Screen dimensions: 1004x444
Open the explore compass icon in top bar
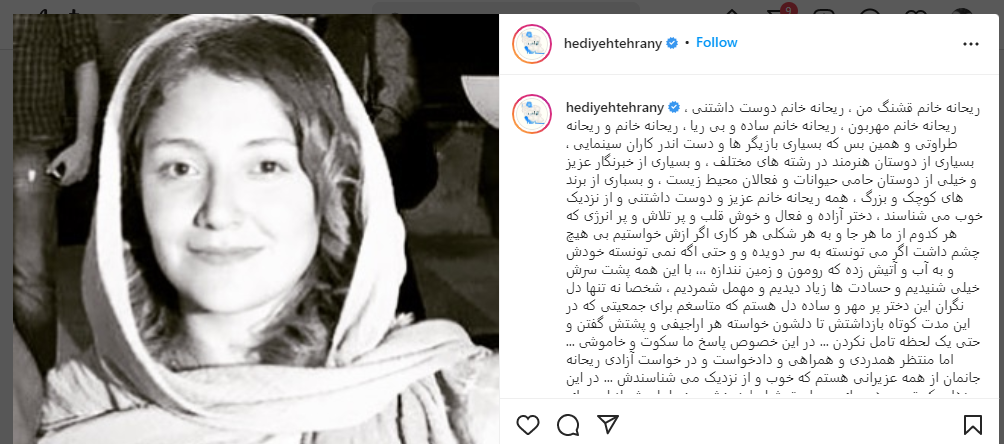[870, 9]
